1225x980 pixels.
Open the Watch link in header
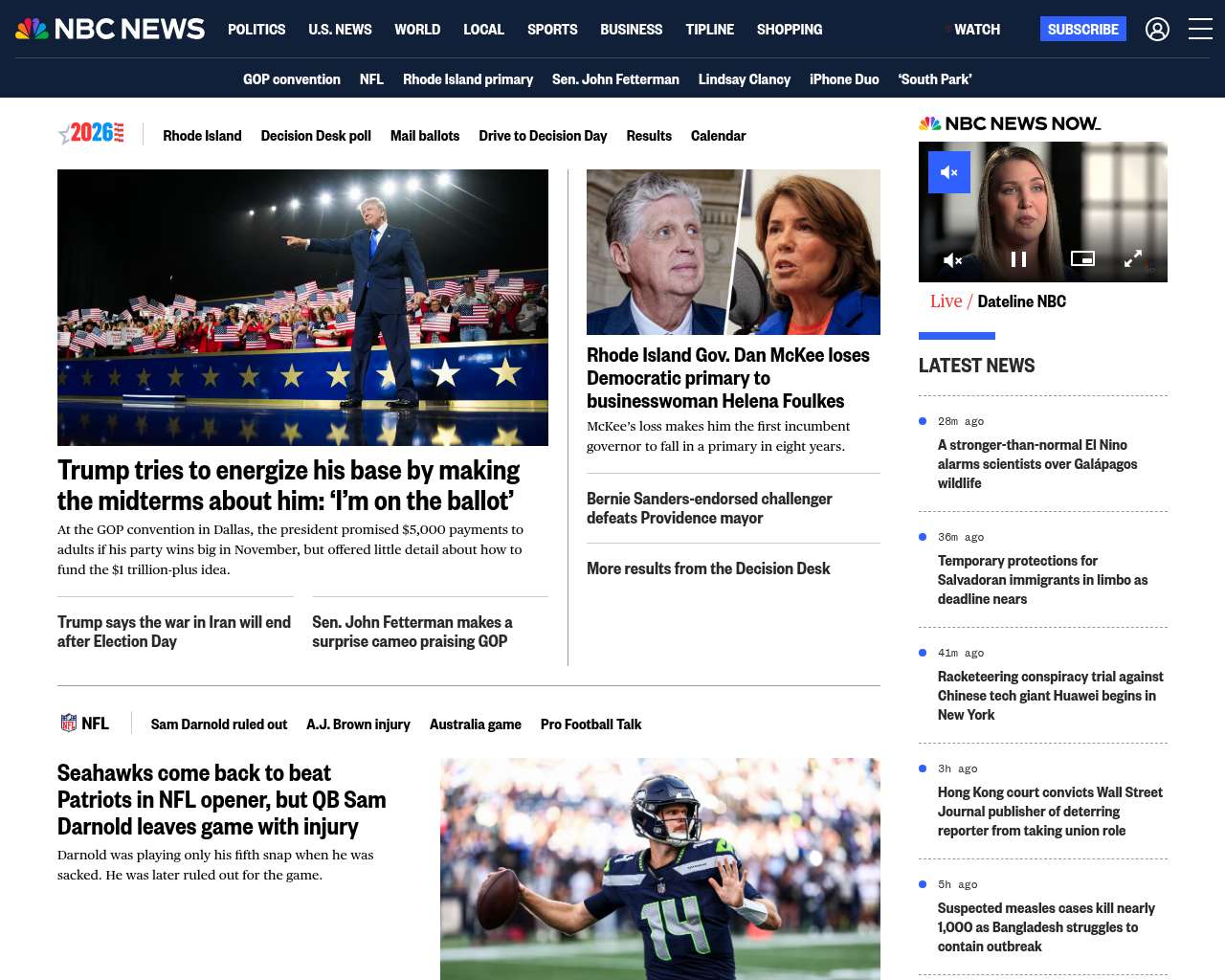point(976,30)
